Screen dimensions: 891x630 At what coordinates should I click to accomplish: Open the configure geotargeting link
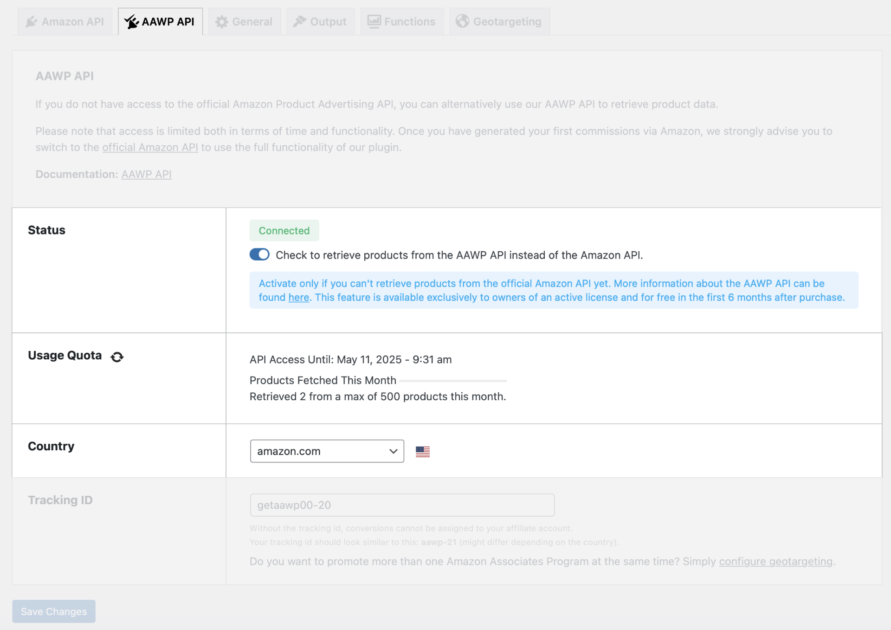click(x=775, y=561)
